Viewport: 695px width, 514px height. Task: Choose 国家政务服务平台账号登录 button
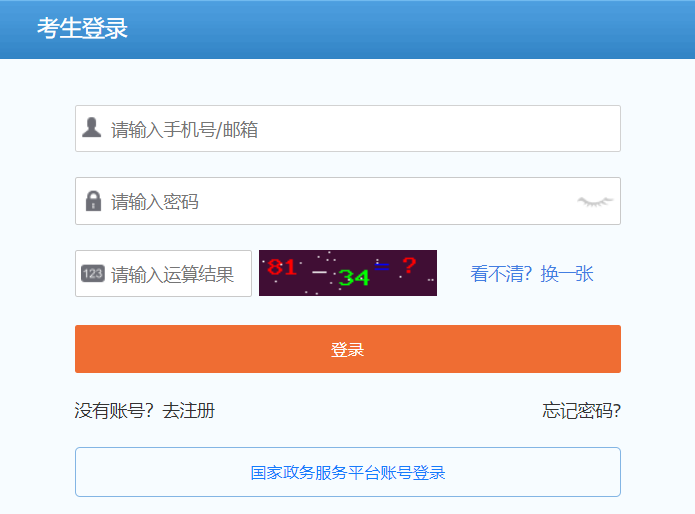click(x=347, y=472)
